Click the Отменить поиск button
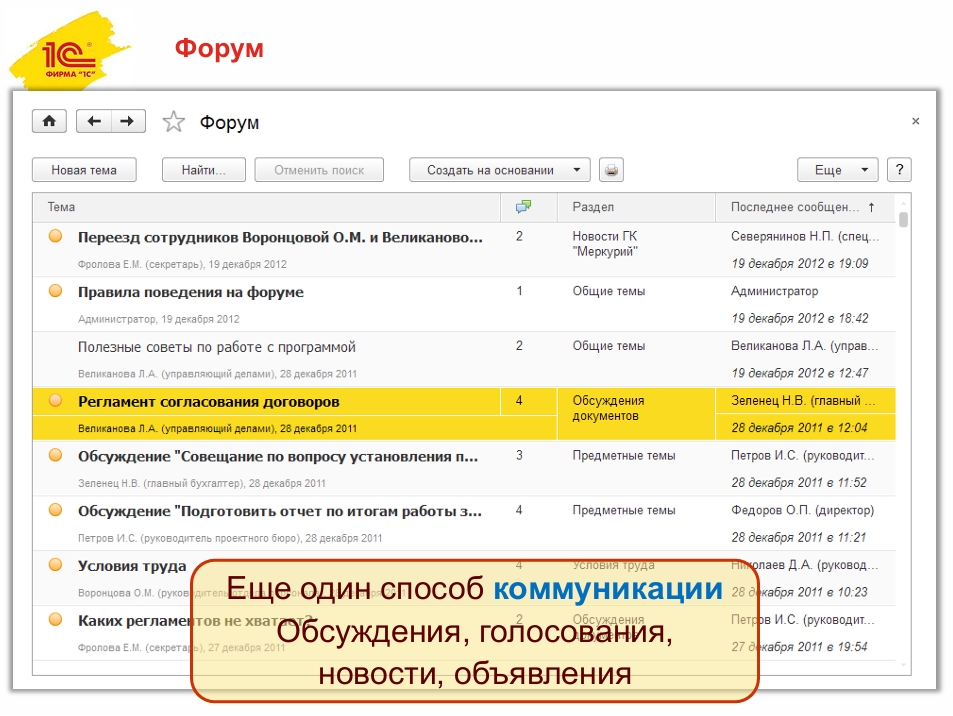 click(319, 170)
